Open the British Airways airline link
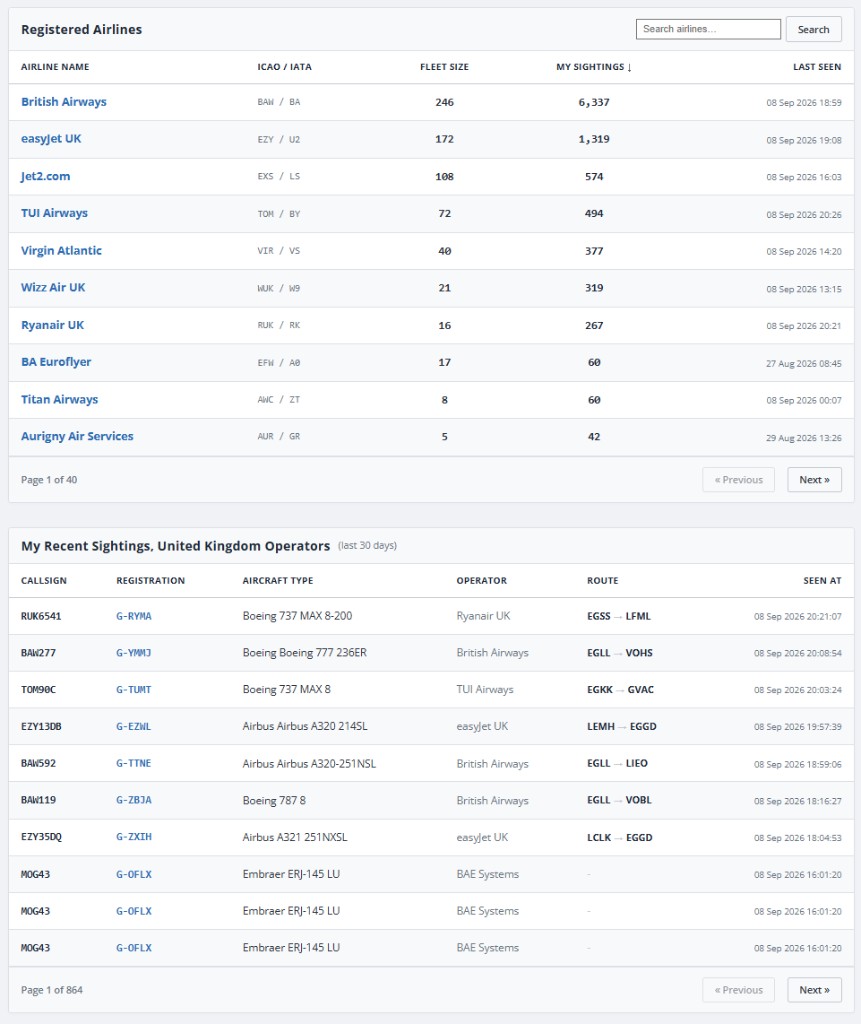The width and height of the screenshot is (861, 1024). (x=63, y=102)
